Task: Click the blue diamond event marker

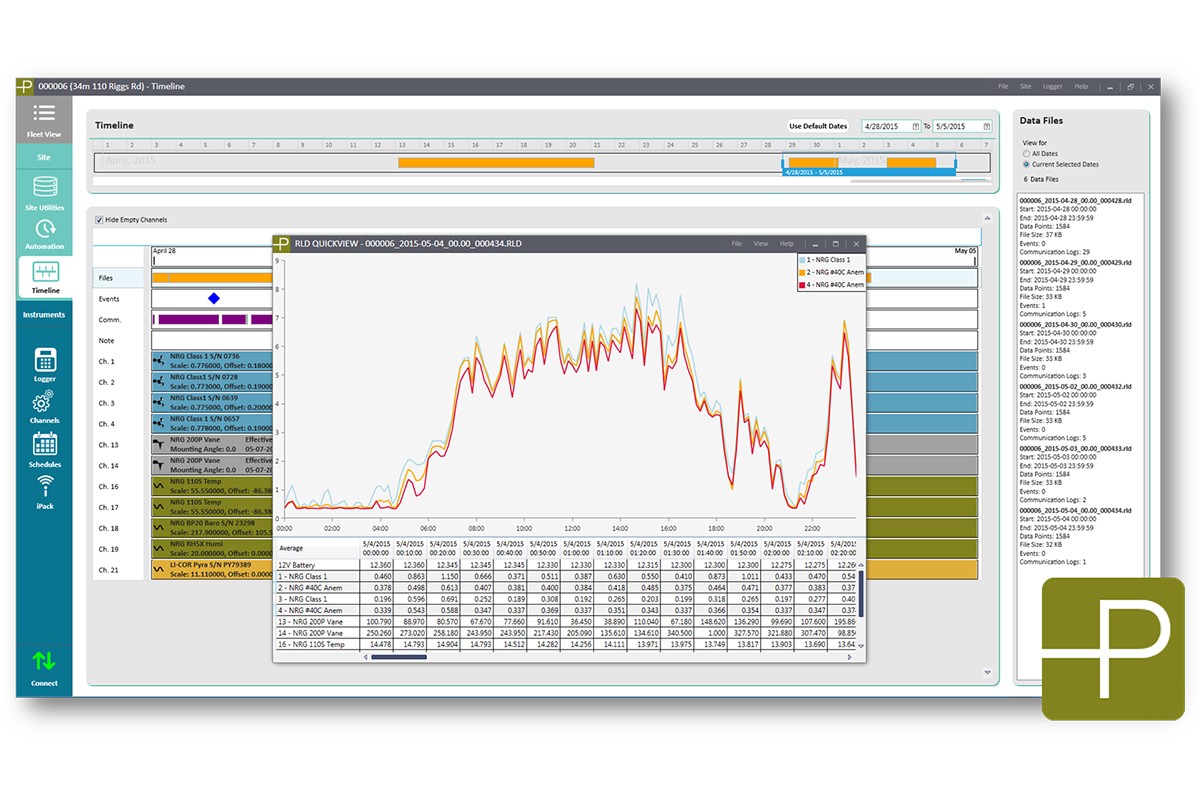Action: pyautogui.click(x=213, y=298)
